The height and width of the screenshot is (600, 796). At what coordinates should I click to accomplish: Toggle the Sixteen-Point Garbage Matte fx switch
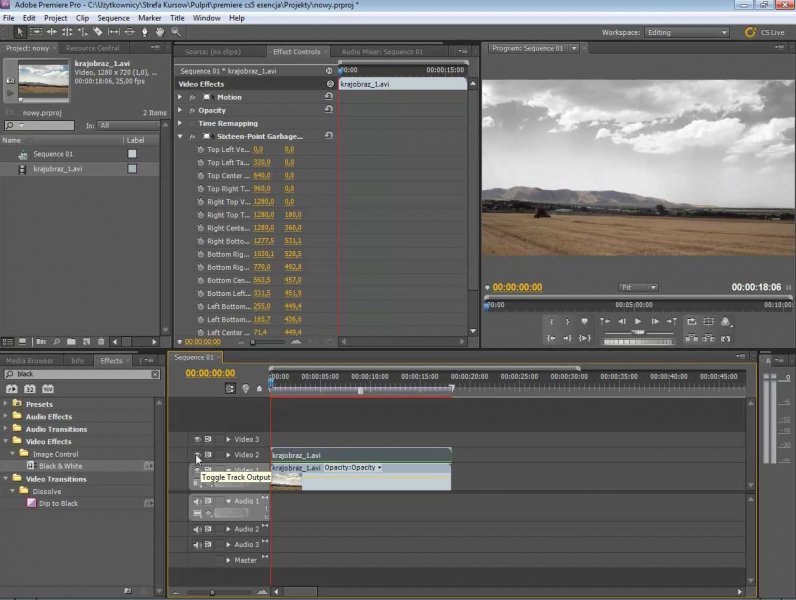pyautogui.click(x=192, y=136)
